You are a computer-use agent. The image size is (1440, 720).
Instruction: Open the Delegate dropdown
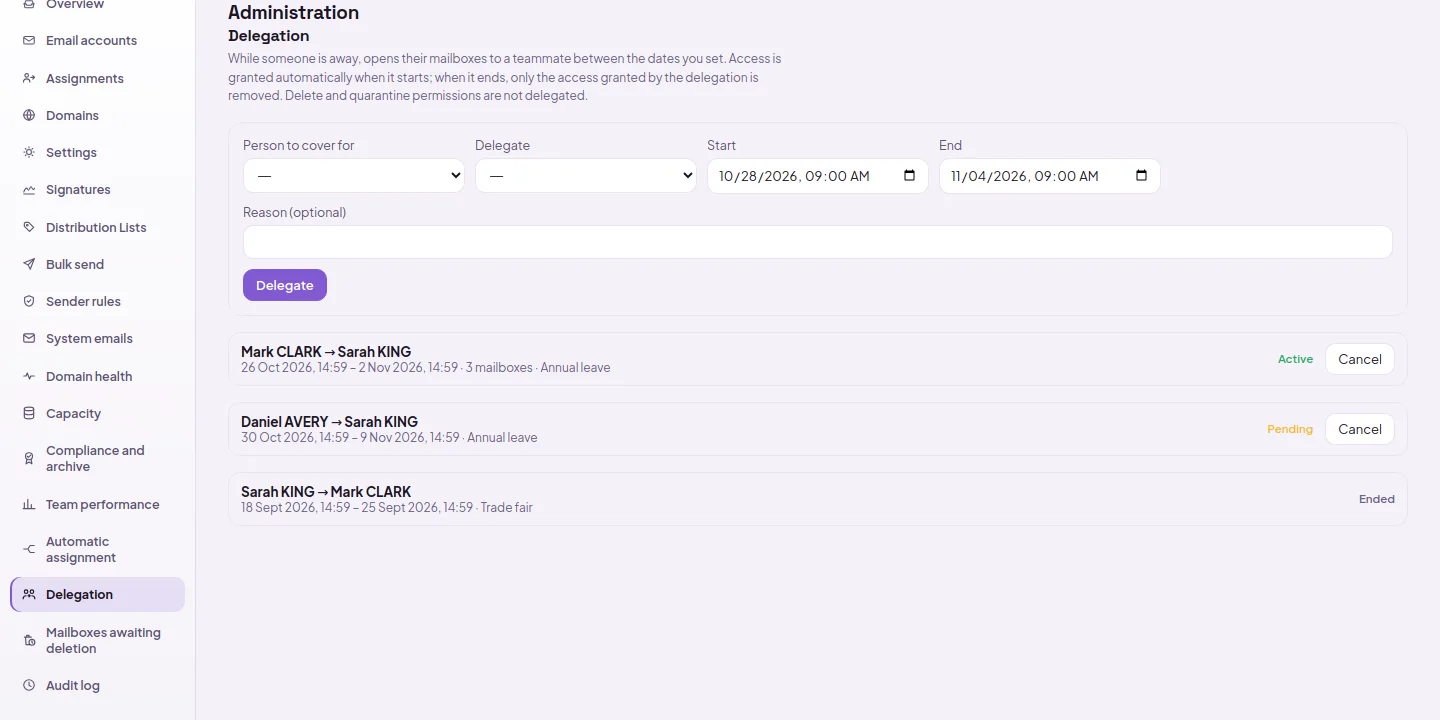pos(586,176)
